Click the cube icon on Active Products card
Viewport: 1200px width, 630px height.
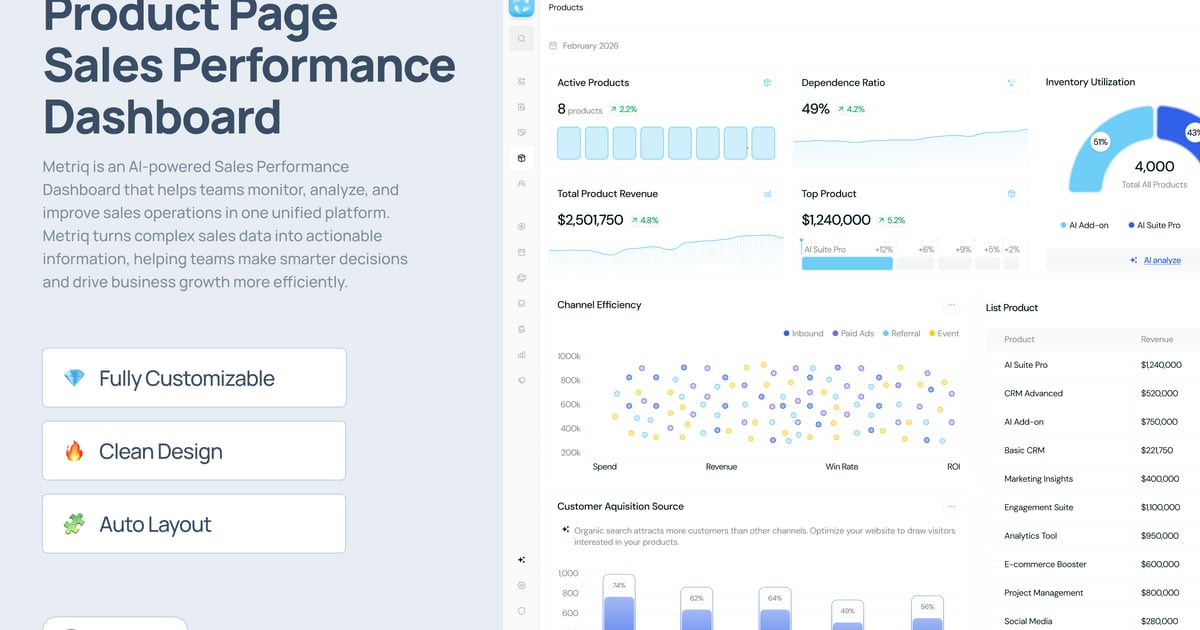(x=767, y=83)
